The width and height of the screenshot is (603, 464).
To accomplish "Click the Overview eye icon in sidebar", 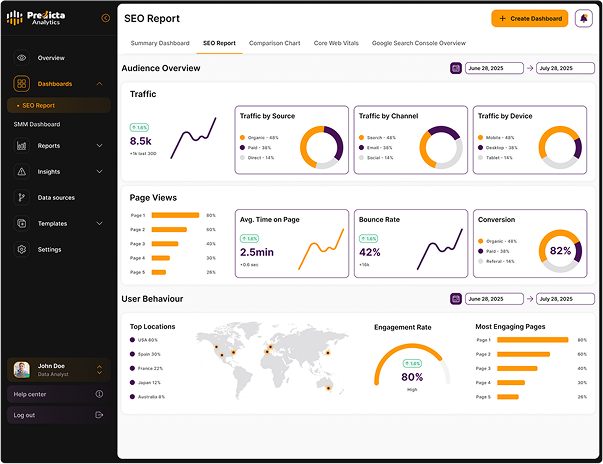I will [22, 58].
